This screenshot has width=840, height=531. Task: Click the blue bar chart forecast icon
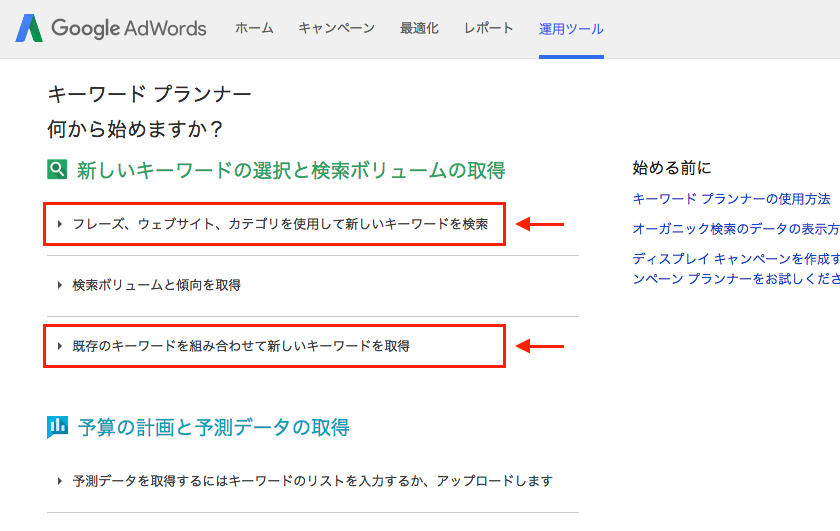click(57, 427)
